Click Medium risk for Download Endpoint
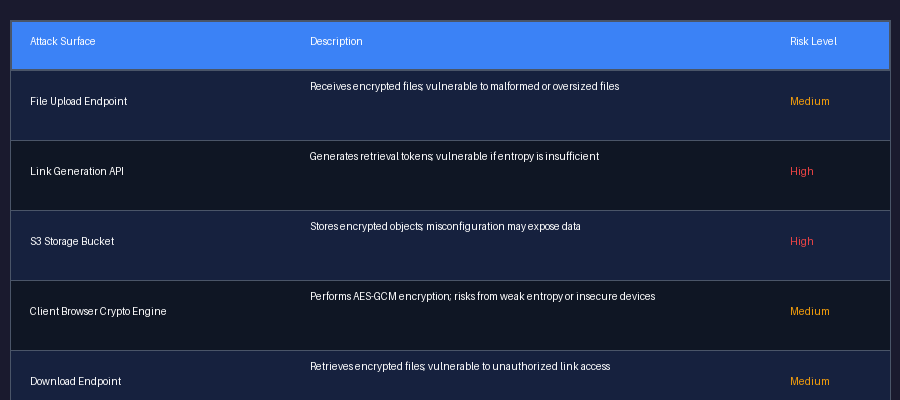The height and width of the screenshot is (400, 900). tap(809, 381)
